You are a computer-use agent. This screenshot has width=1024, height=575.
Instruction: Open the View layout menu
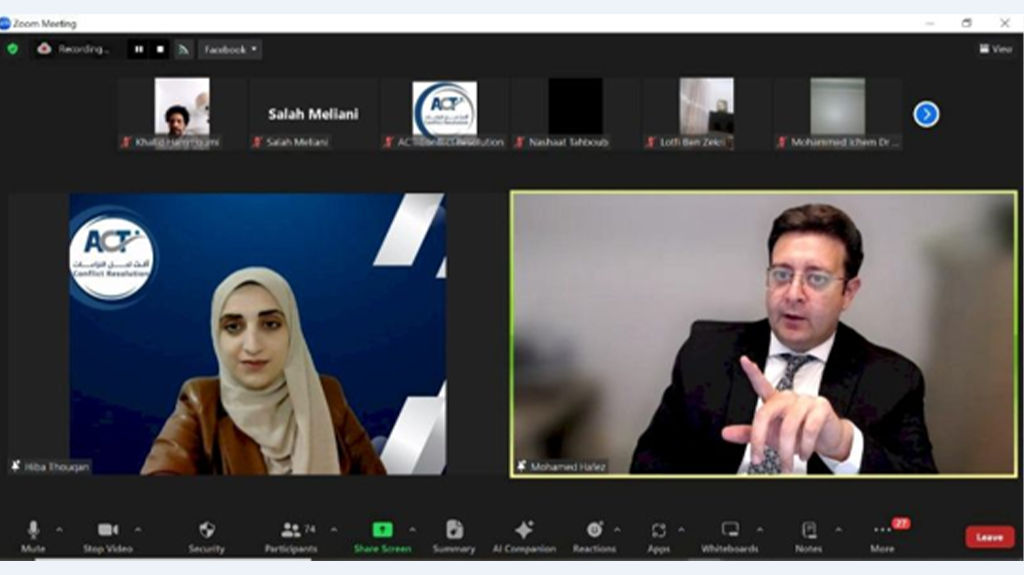pyautogui.click(x=995, y=49)
